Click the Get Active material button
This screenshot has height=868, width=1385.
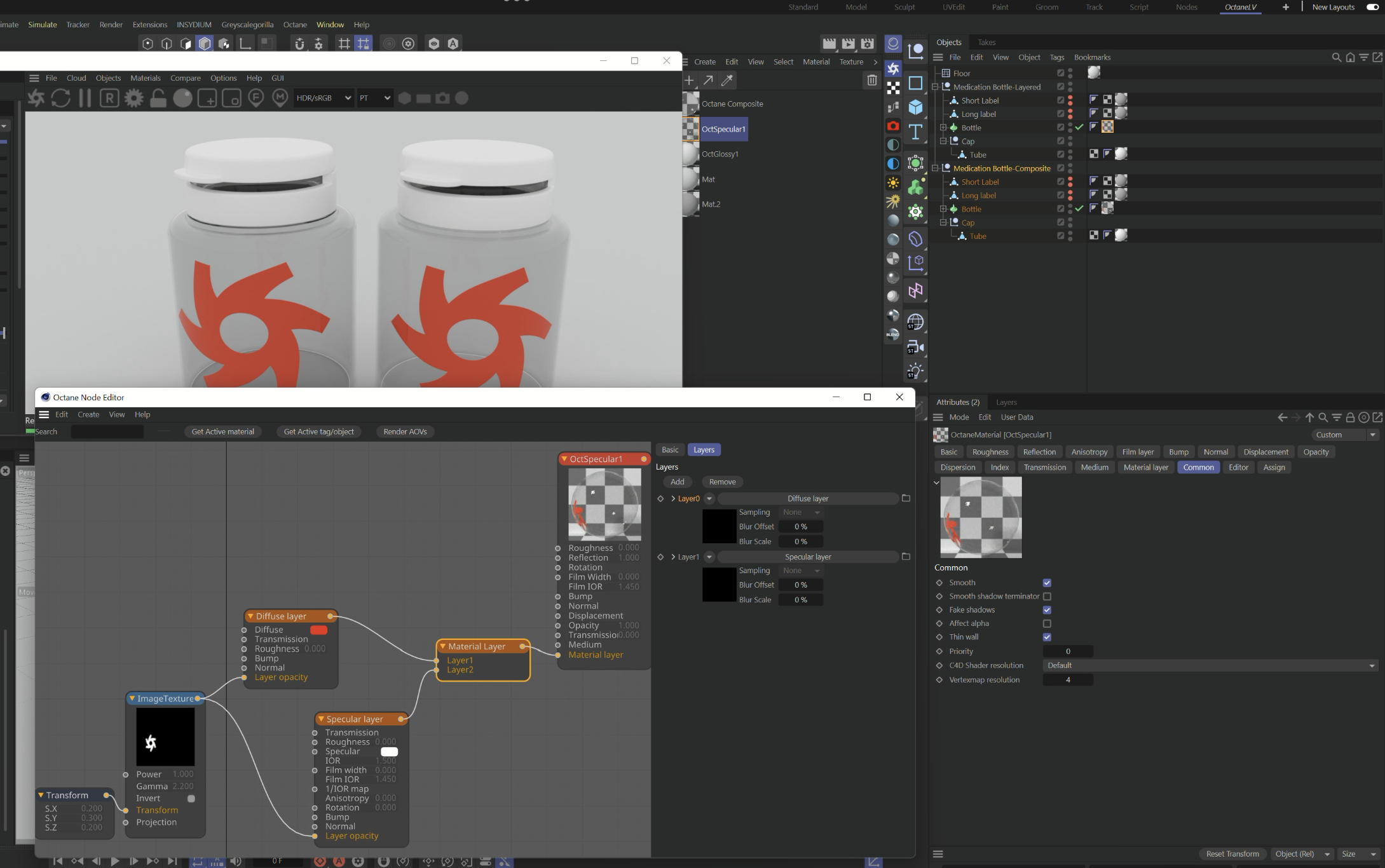coord(222,431)
